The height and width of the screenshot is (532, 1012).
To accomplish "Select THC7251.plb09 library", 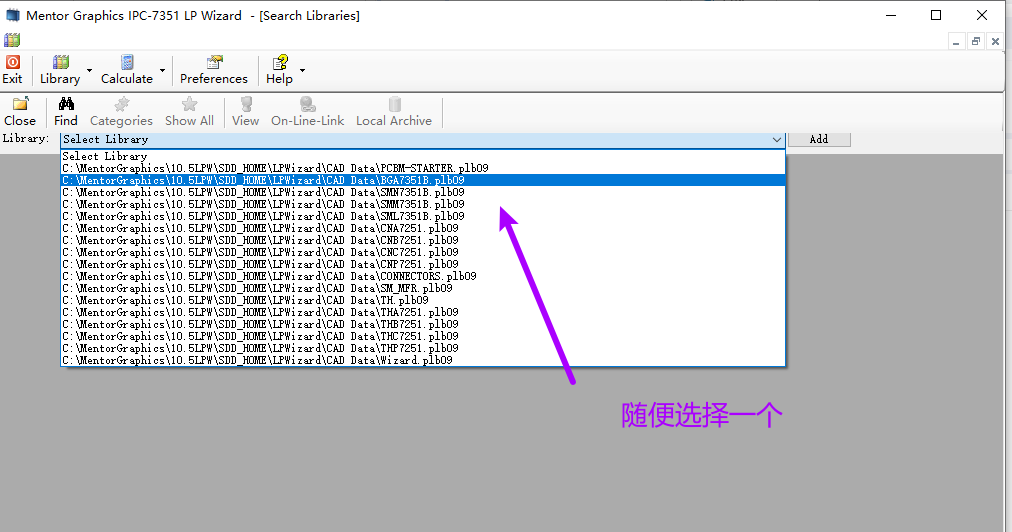I will 423,336.
